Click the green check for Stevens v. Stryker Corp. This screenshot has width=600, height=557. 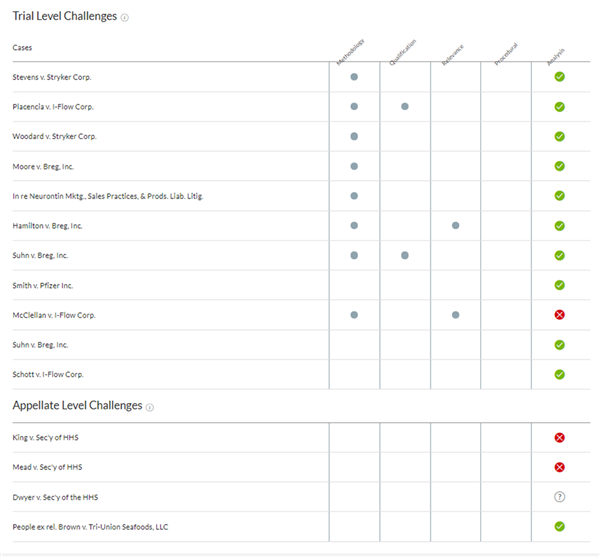pos(559,77)
